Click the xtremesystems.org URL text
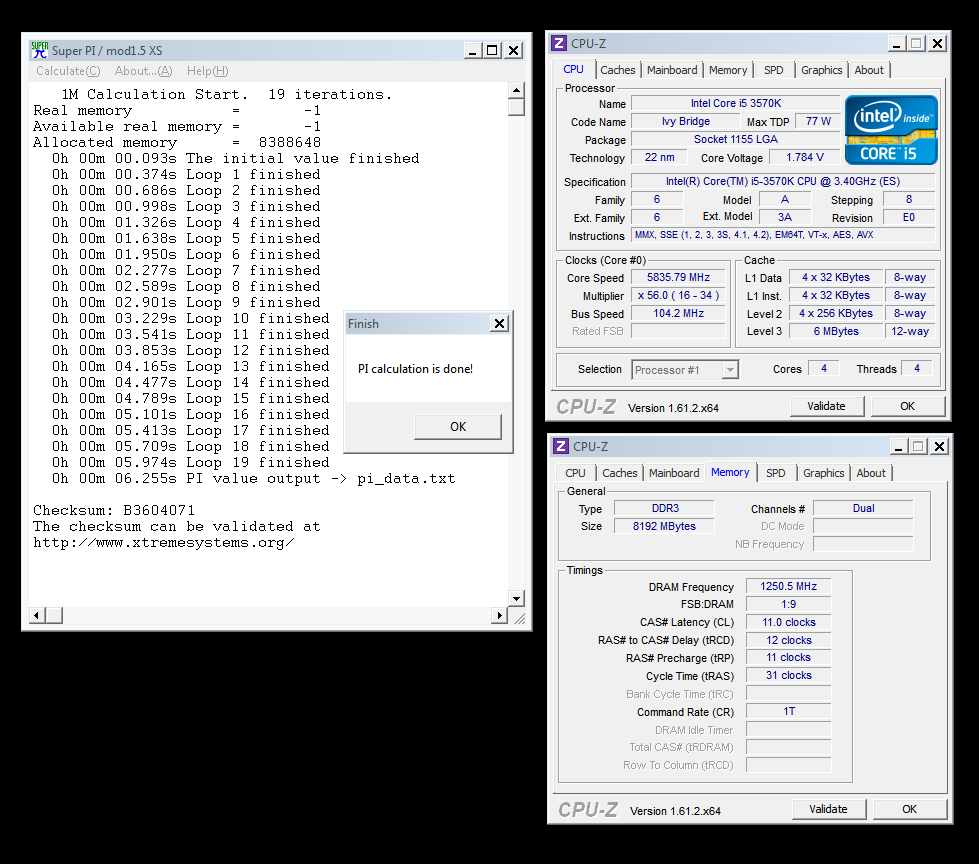Viewport: 979px width, 864px height. click(164, 542)
